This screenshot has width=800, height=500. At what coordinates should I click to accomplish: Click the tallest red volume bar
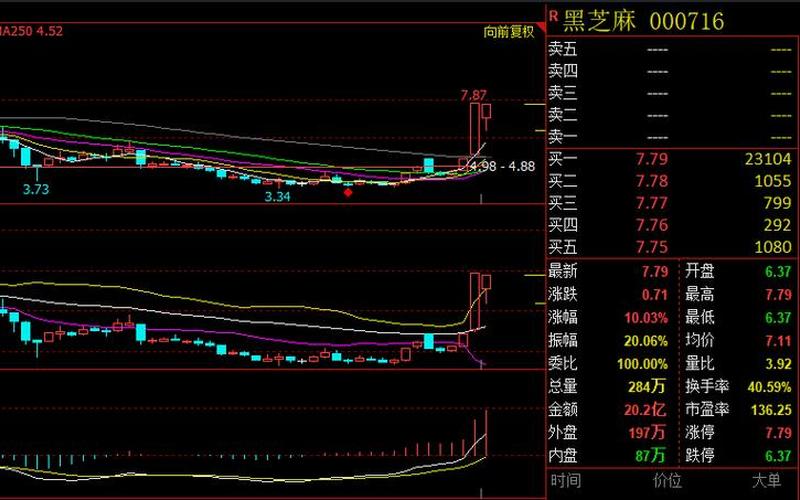point(486,433)
